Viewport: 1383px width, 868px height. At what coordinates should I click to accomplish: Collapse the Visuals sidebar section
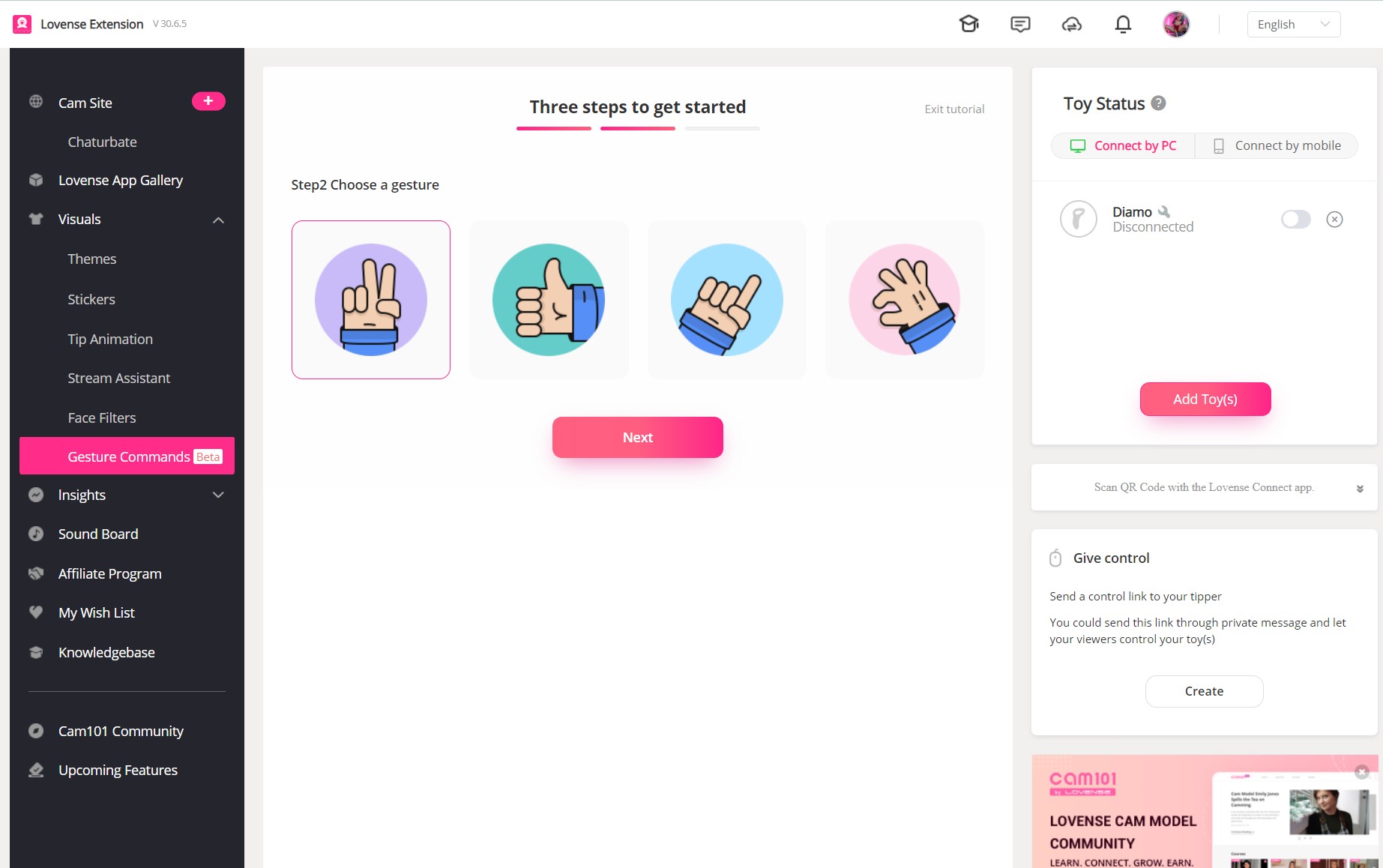[x=218, y=220]
